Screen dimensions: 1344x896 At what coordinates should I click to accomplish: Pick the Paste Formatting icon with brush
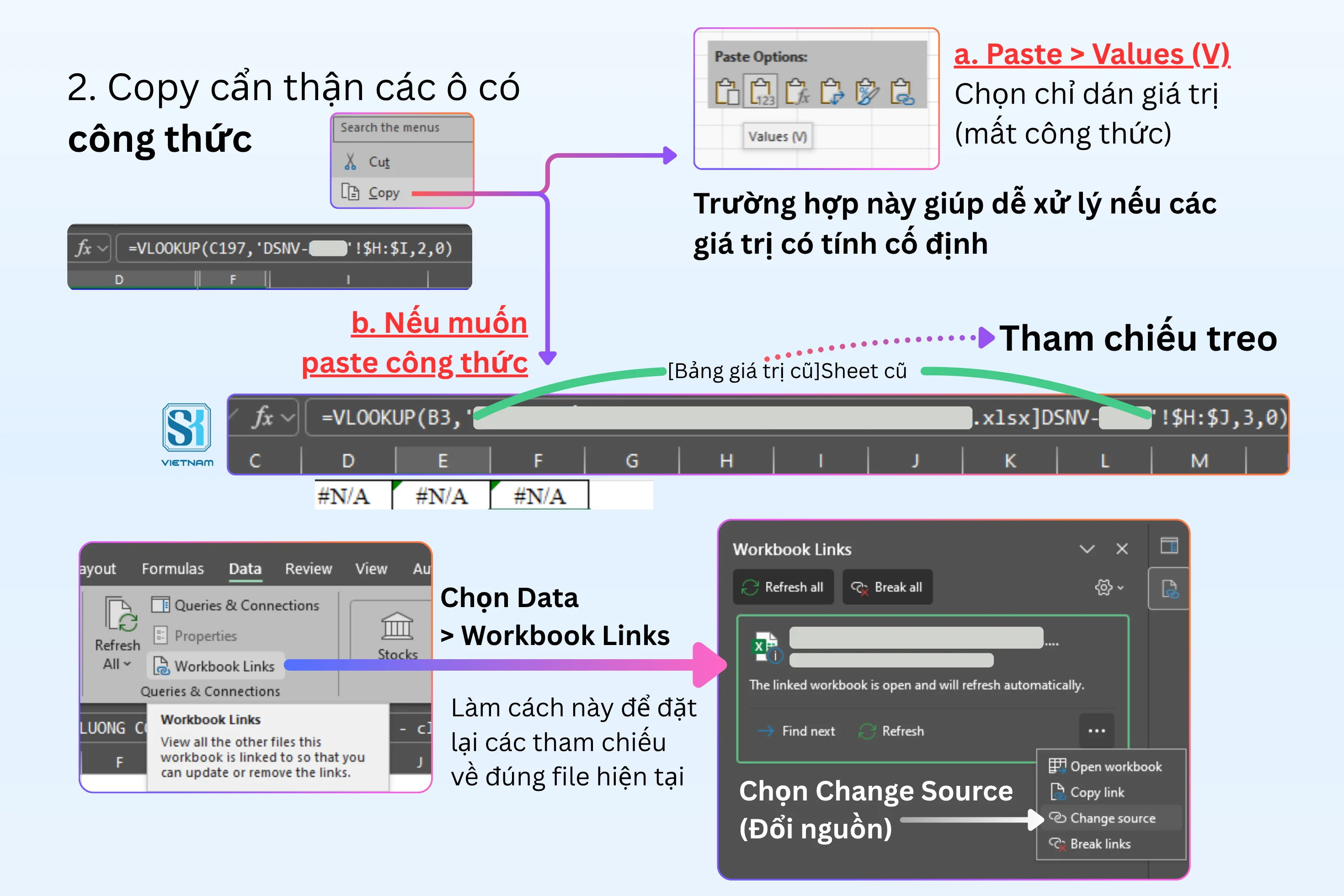point(867,91)
